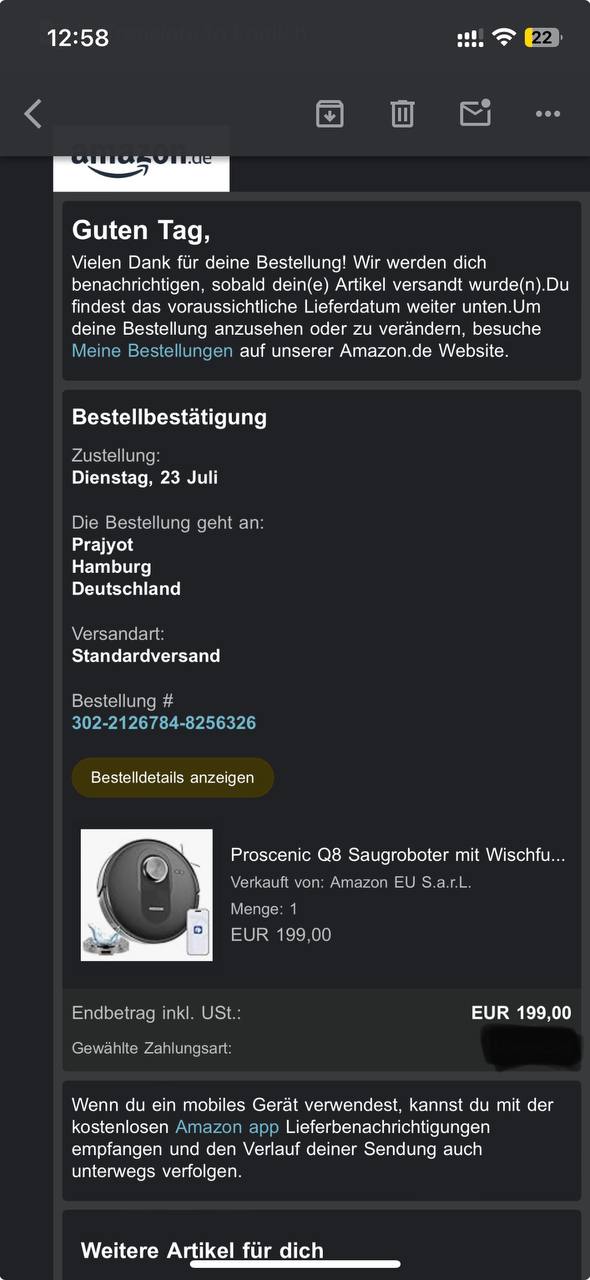The image size is (590, 1280).
Task: Tap the battery indicator showing 22
Action: pyautogui.click(x=543, y=38)
